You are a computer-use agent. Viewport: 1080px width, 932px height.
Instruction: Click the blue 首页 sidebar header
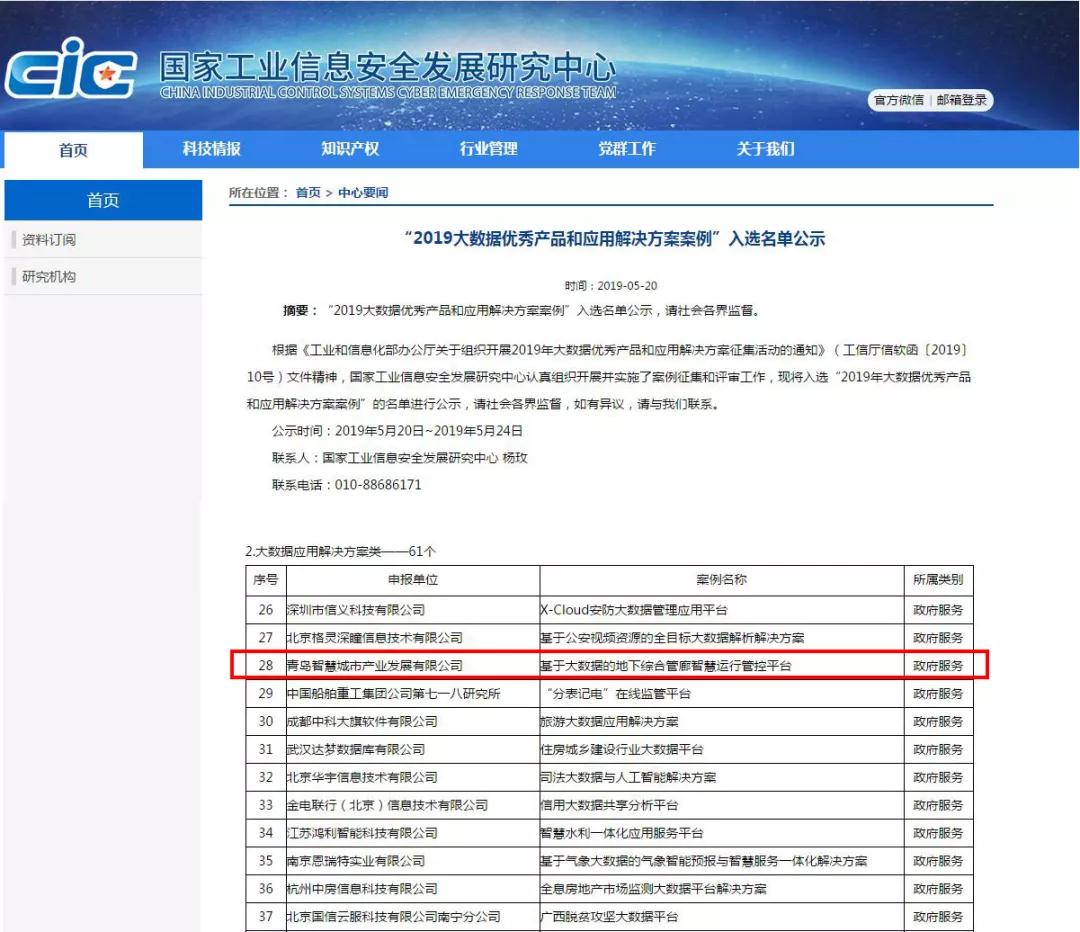tap(103, 200)
